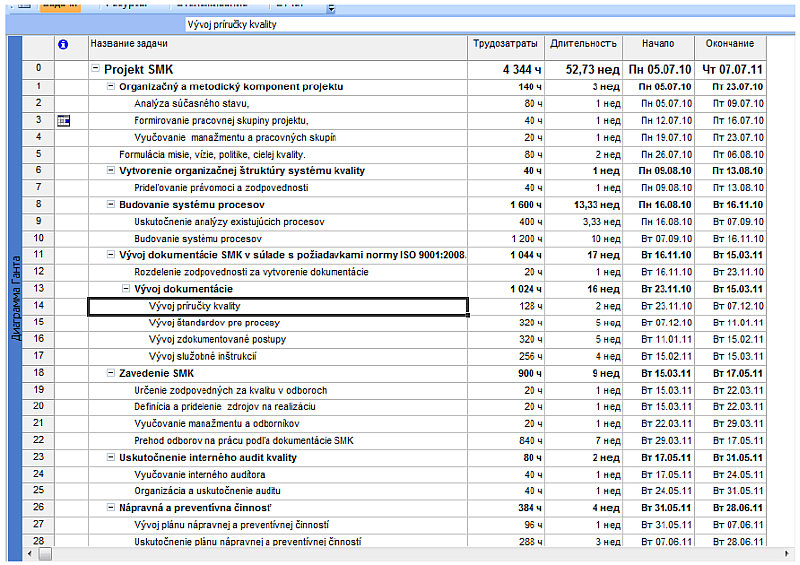Screen dimensions: 800x565
Task: Click the Длительность column header
Action: (x=583, y=48)
